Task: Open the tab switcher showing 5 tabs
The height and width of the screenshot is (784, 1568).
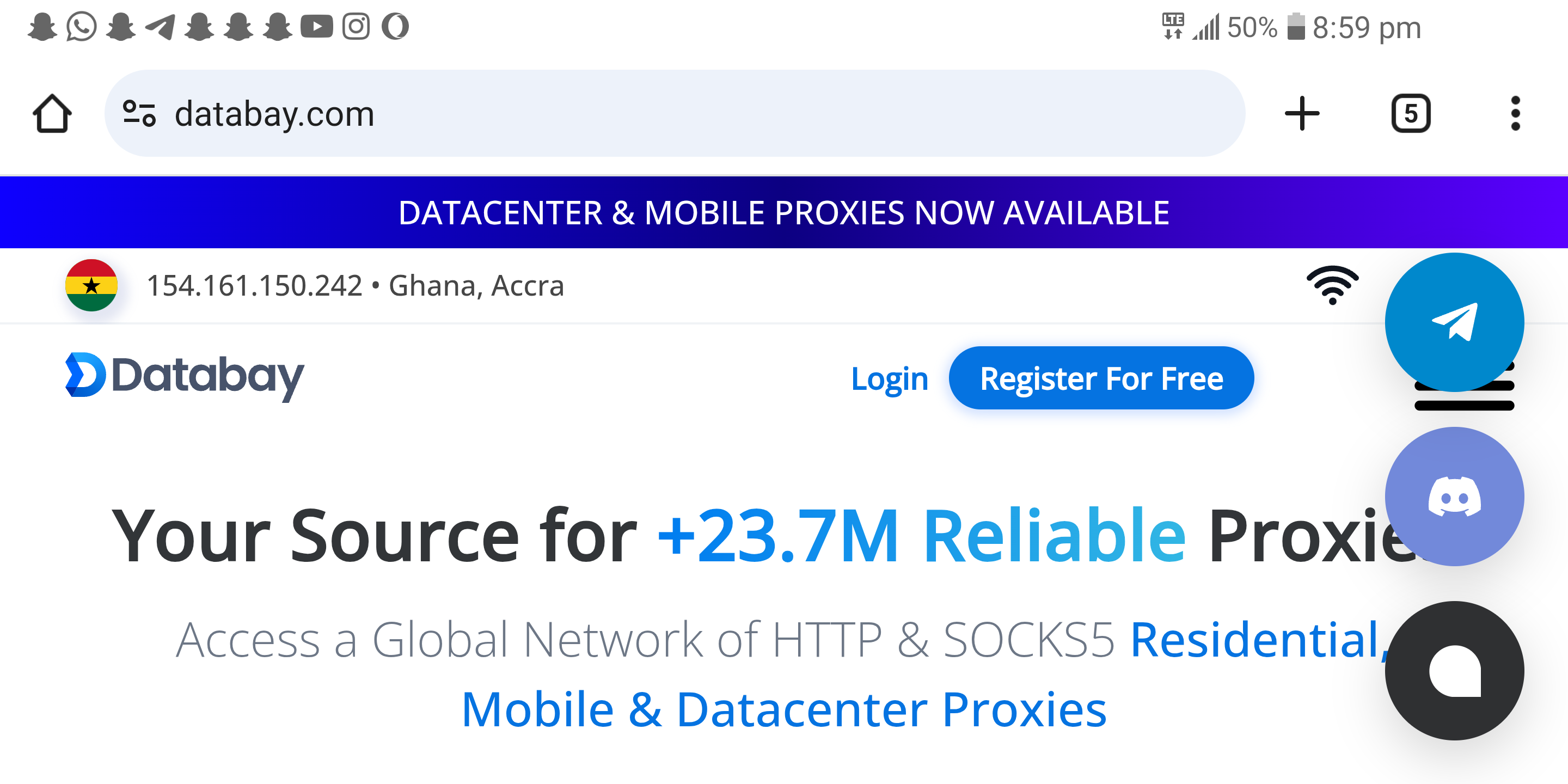Action: (x=1410, y=113)
